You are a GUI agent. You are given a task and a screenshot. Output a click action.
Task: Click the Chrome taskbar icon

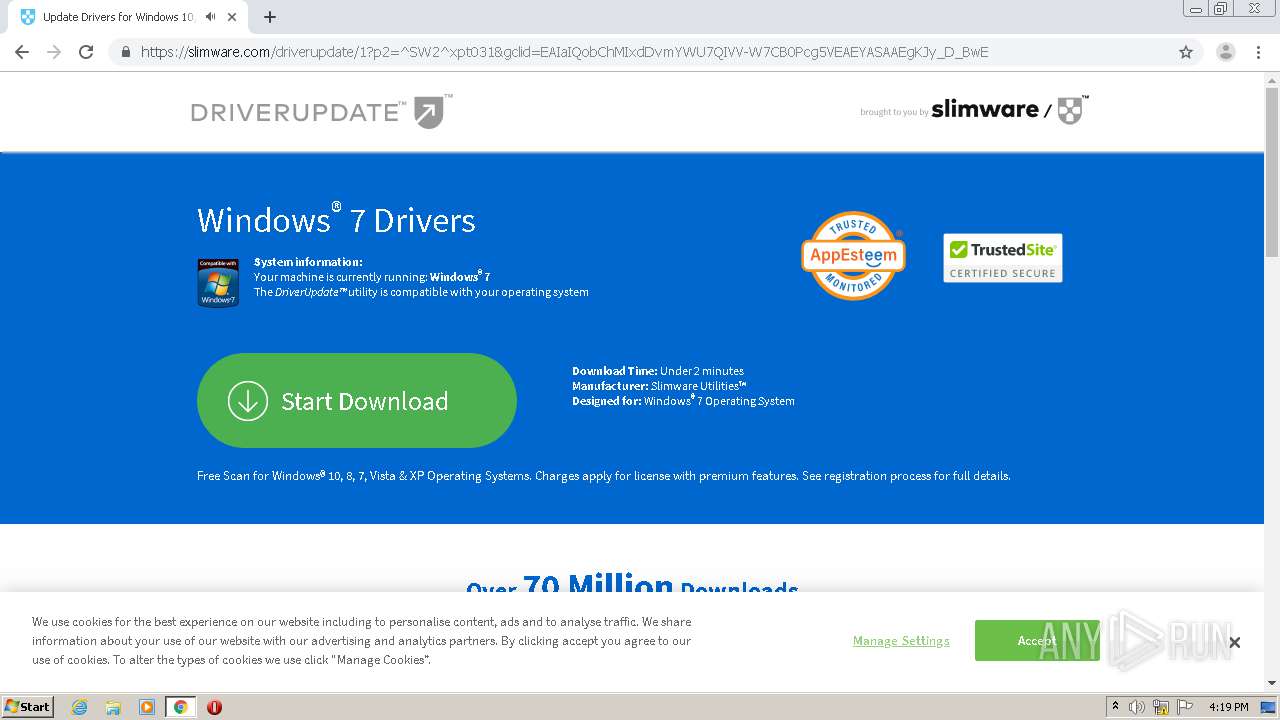180,707
